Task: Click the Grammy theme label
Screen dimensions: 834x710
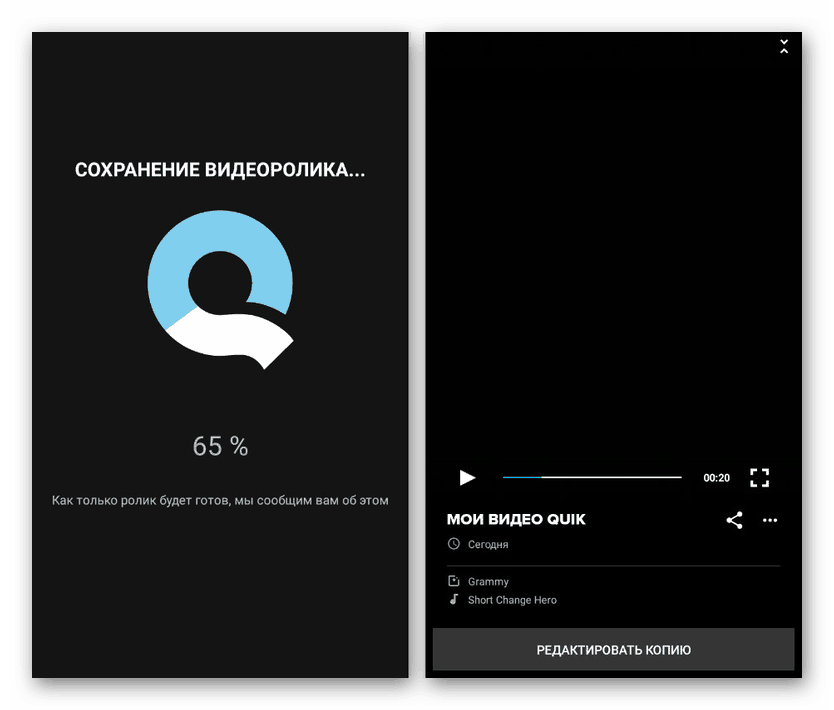Action: (488, 582)
